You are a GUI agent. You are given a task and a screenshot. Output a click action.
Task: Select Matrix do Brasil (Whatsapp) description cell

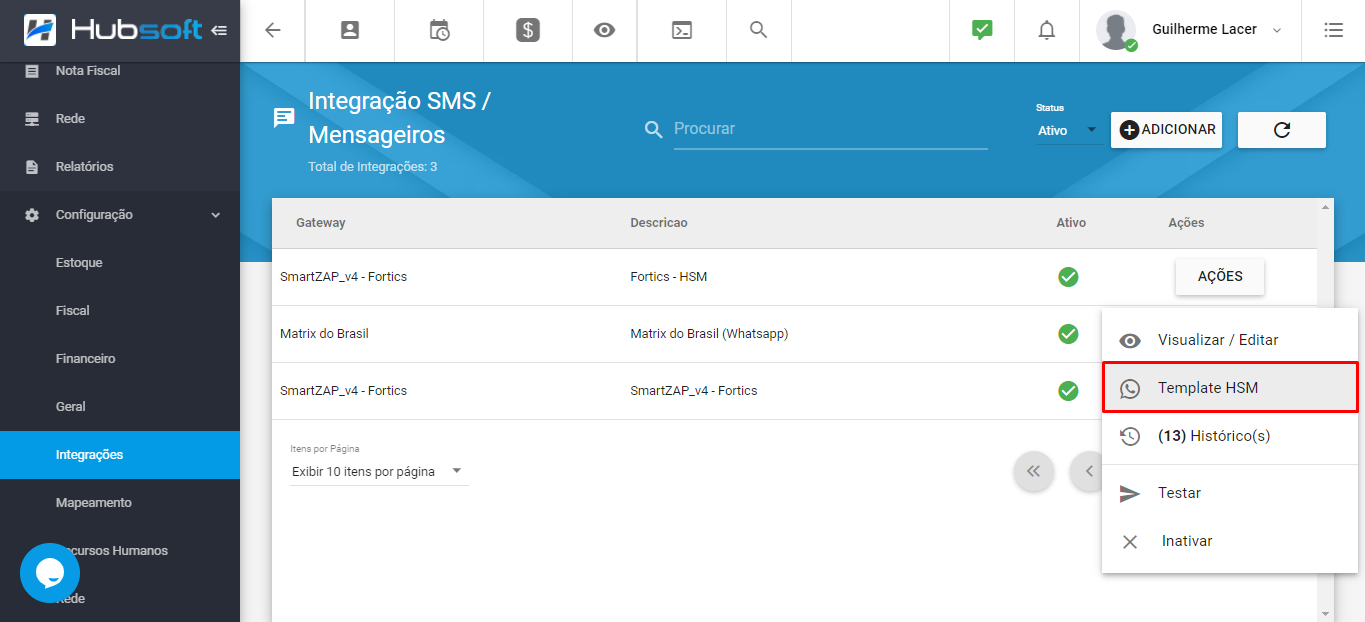[x=709, y=334]
